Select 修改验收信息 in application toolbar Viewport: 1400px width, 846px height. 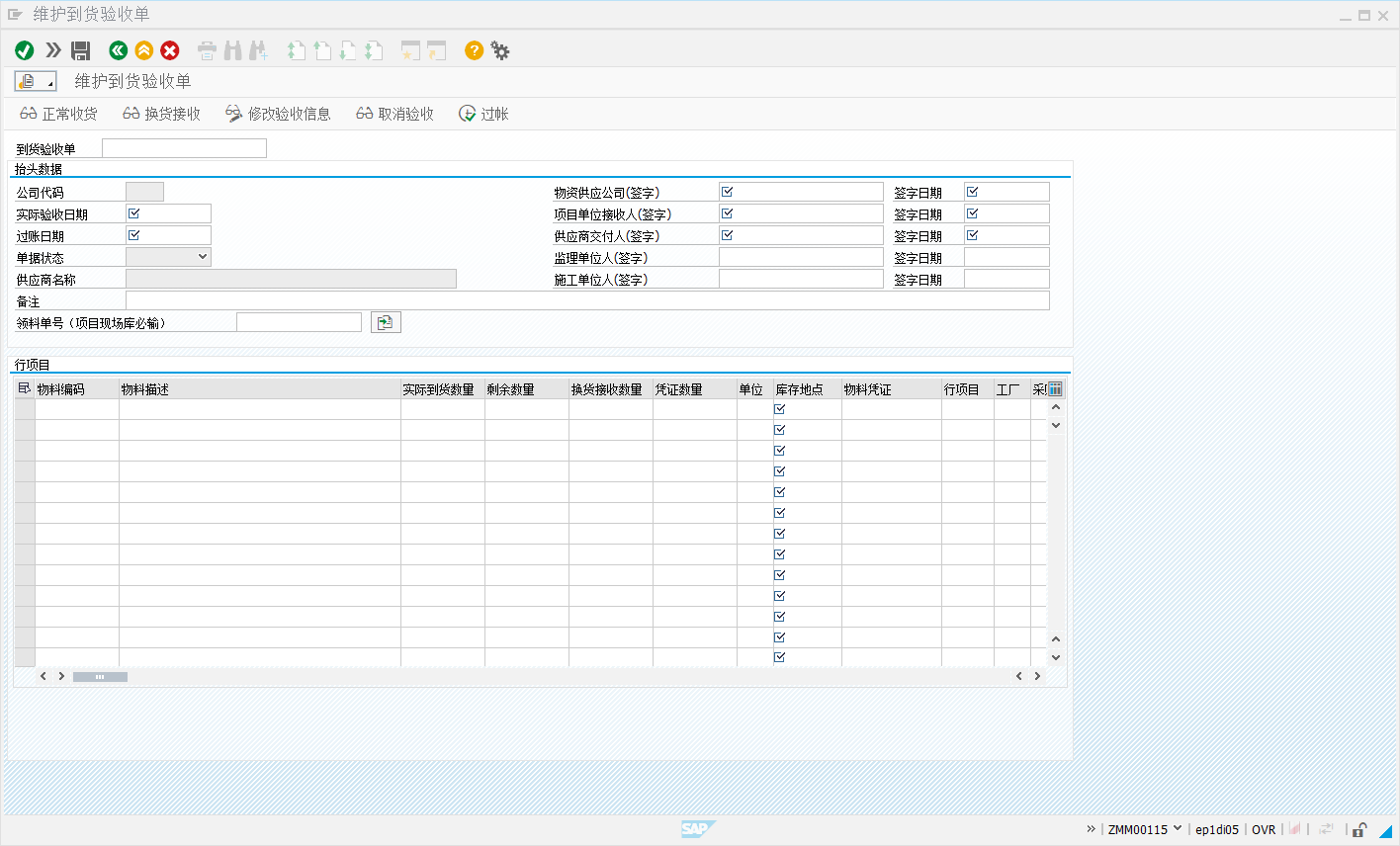point(278,114)
